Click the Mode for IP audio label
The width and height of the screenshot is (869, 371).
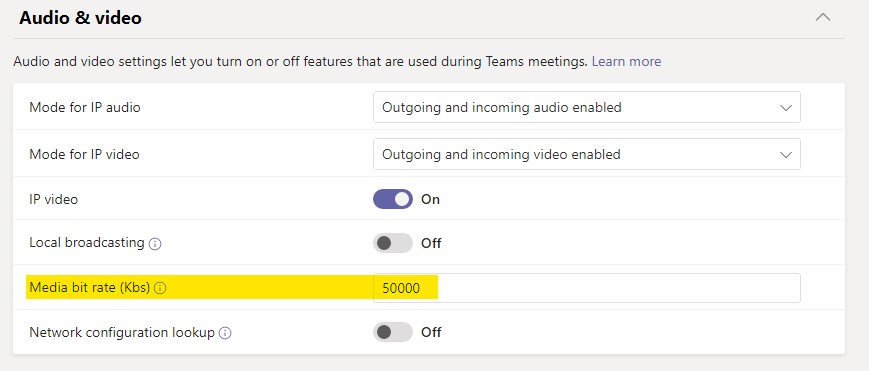pos(85,108)
